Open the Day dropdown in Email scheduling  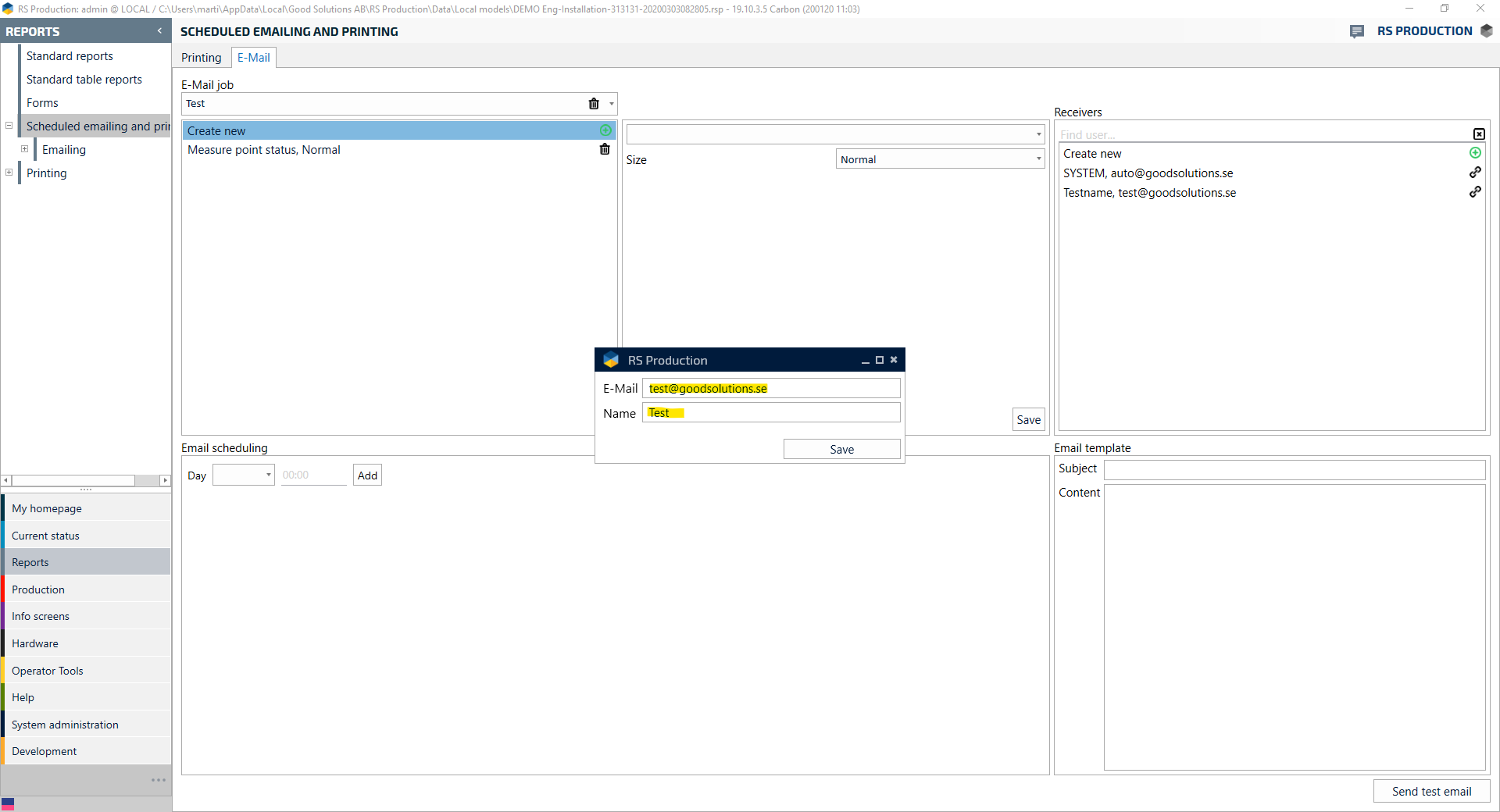pos(268,475)
